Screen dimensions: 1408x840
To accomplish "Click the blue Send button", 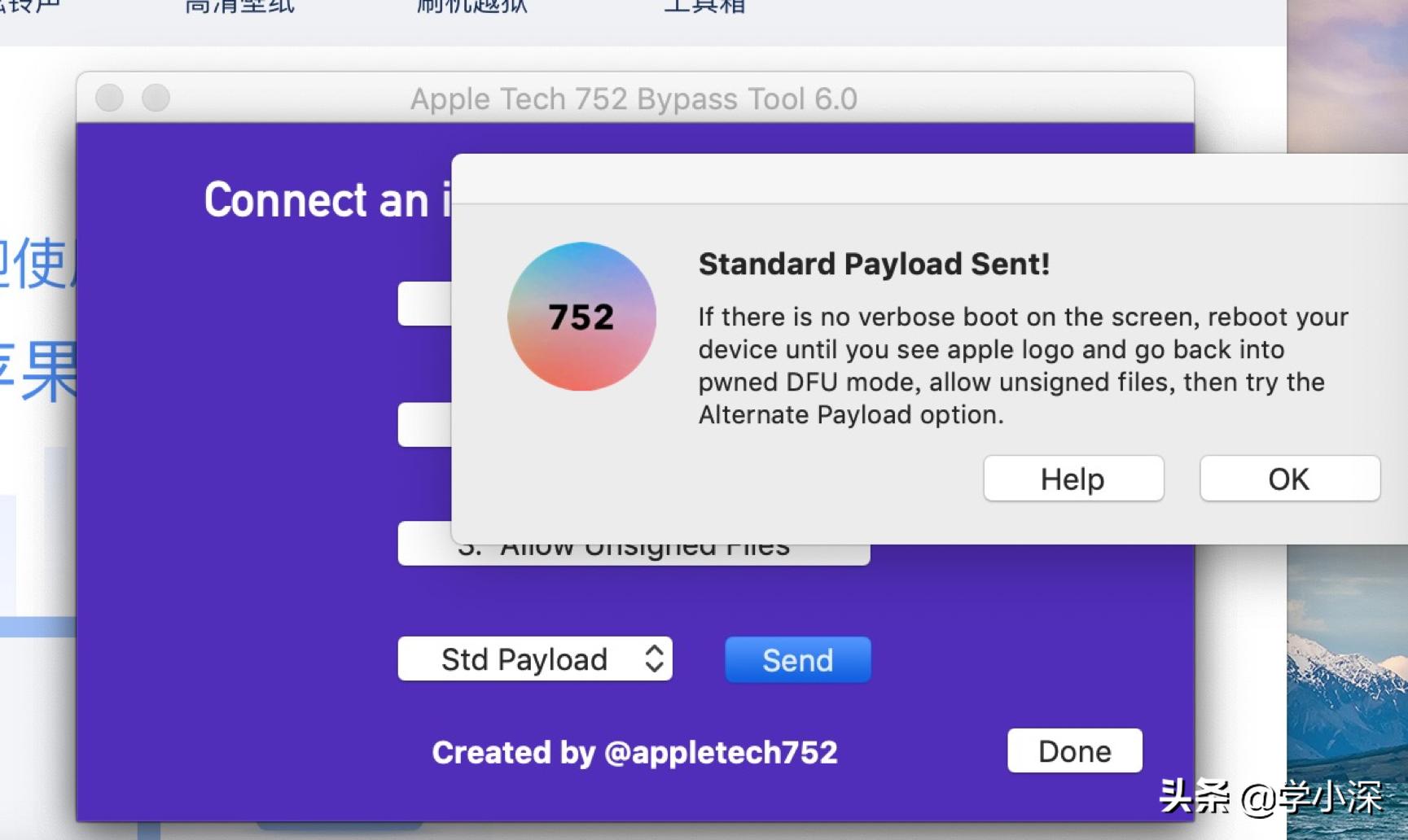I will point(797,659).
